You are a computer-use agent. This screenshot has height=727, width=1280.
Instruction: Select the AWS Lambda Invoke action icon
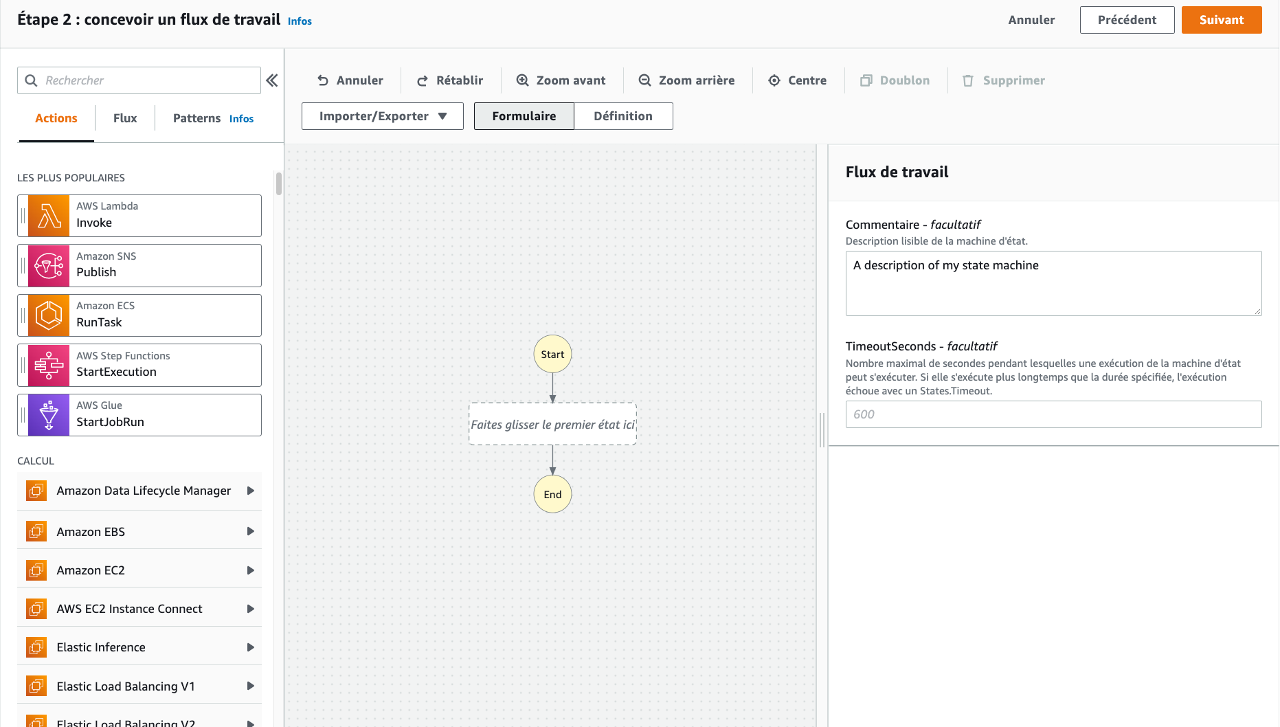coord(48,215)
